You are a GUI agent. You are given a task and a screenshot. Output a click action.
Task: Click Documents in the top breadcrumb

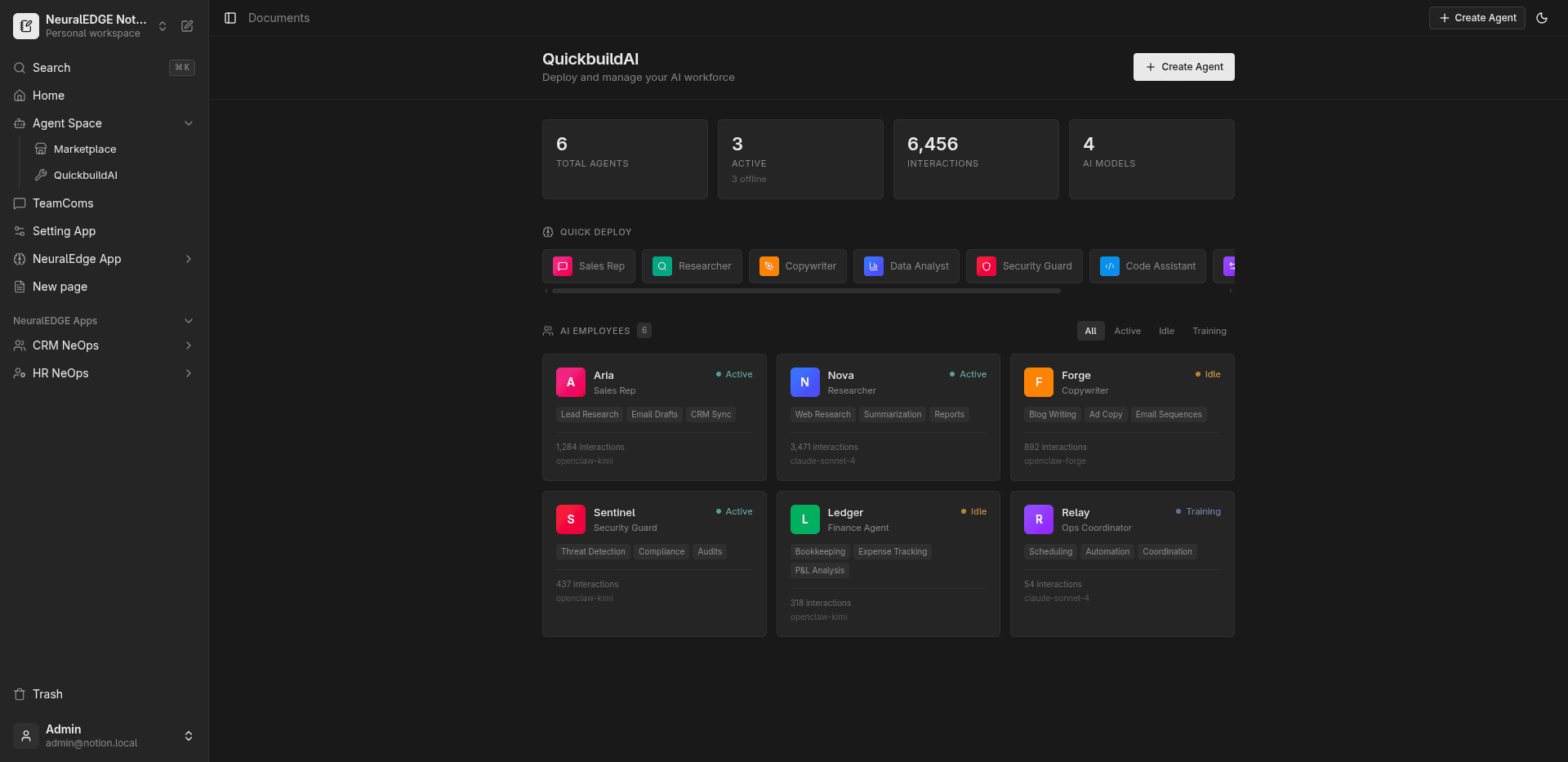coord(278,17)
